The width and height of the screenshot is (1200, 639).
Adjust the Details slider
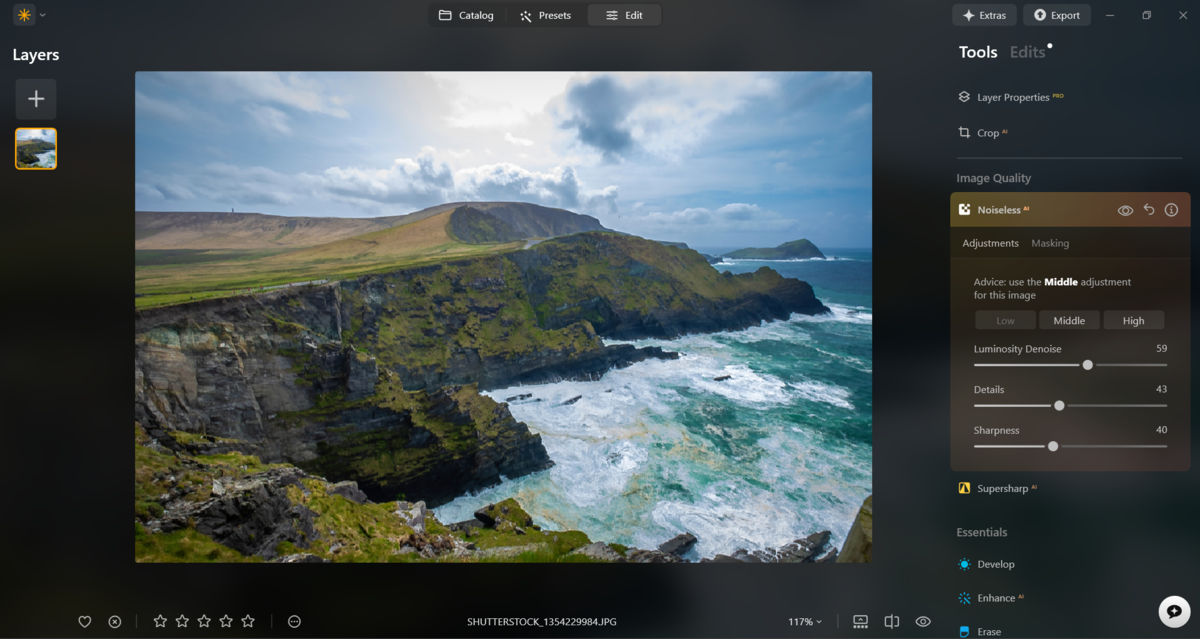pos(1059,406)
